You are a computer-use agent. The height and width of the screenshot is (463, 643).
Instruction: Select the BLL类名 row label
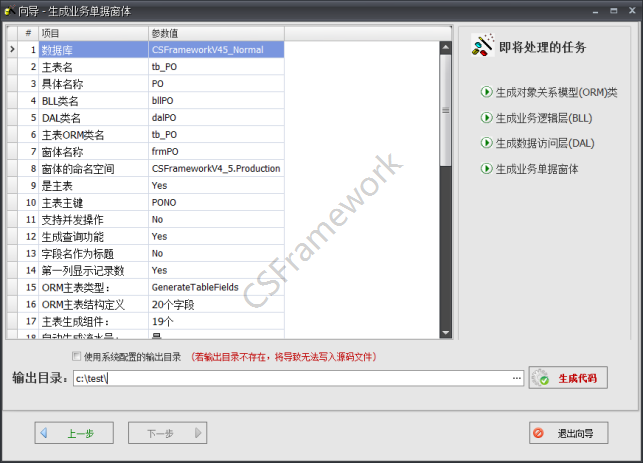click(x=60, y=101)
